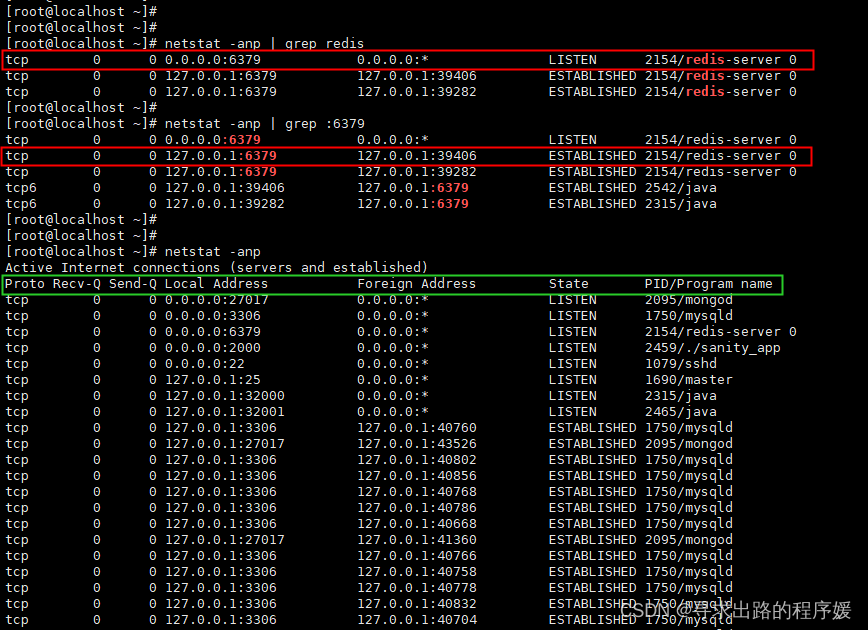Select local address 0.0.0.0:3306
This screenshot has height=630, width=868.
point(213,316)
